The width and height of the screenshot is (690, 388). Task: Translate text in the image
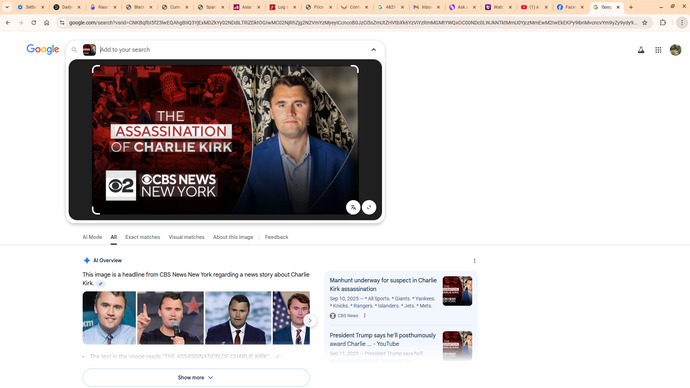(353, 207)
